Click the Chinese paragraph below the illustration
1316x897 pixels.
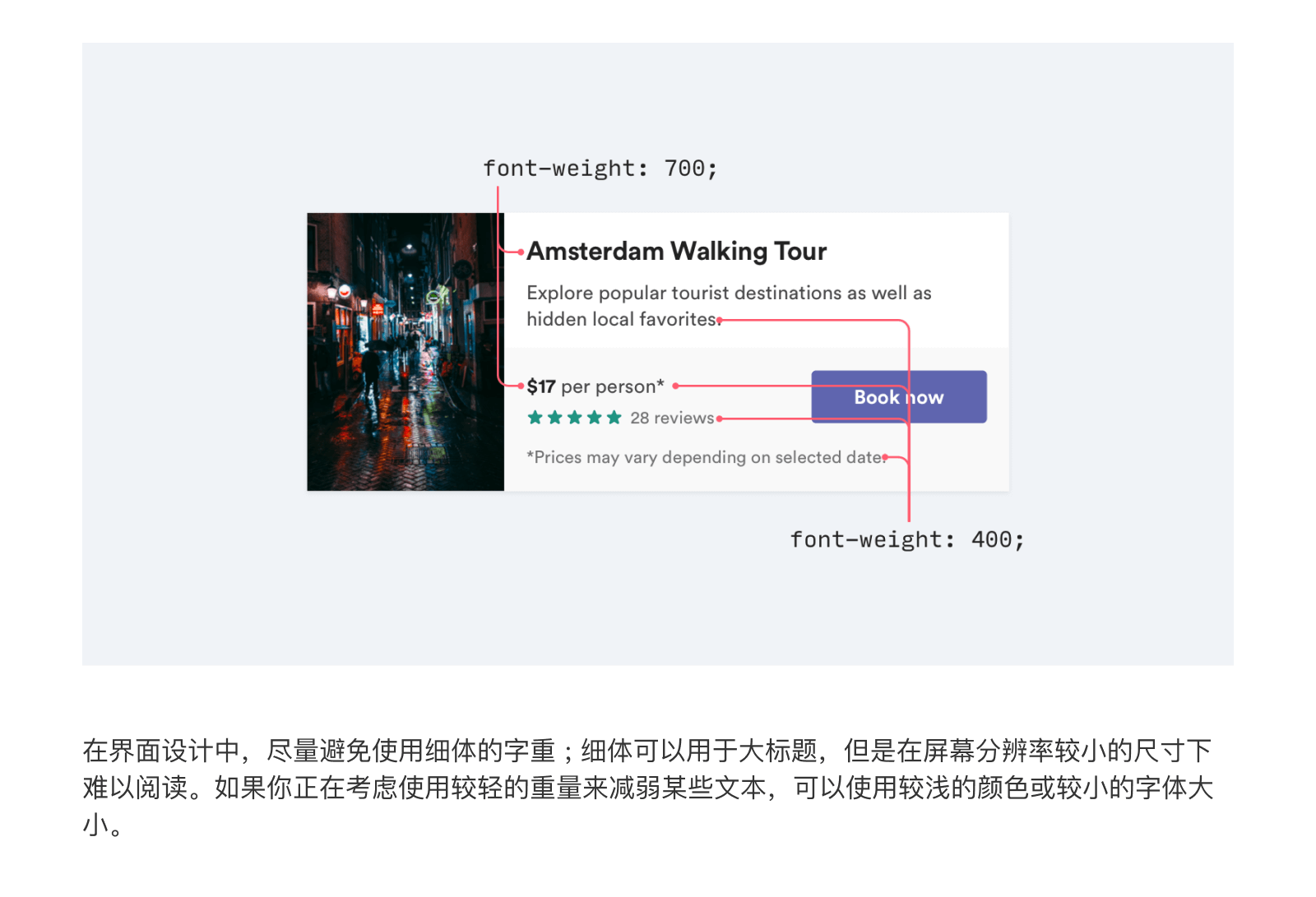pyautogui.click(x=648, y=787)
